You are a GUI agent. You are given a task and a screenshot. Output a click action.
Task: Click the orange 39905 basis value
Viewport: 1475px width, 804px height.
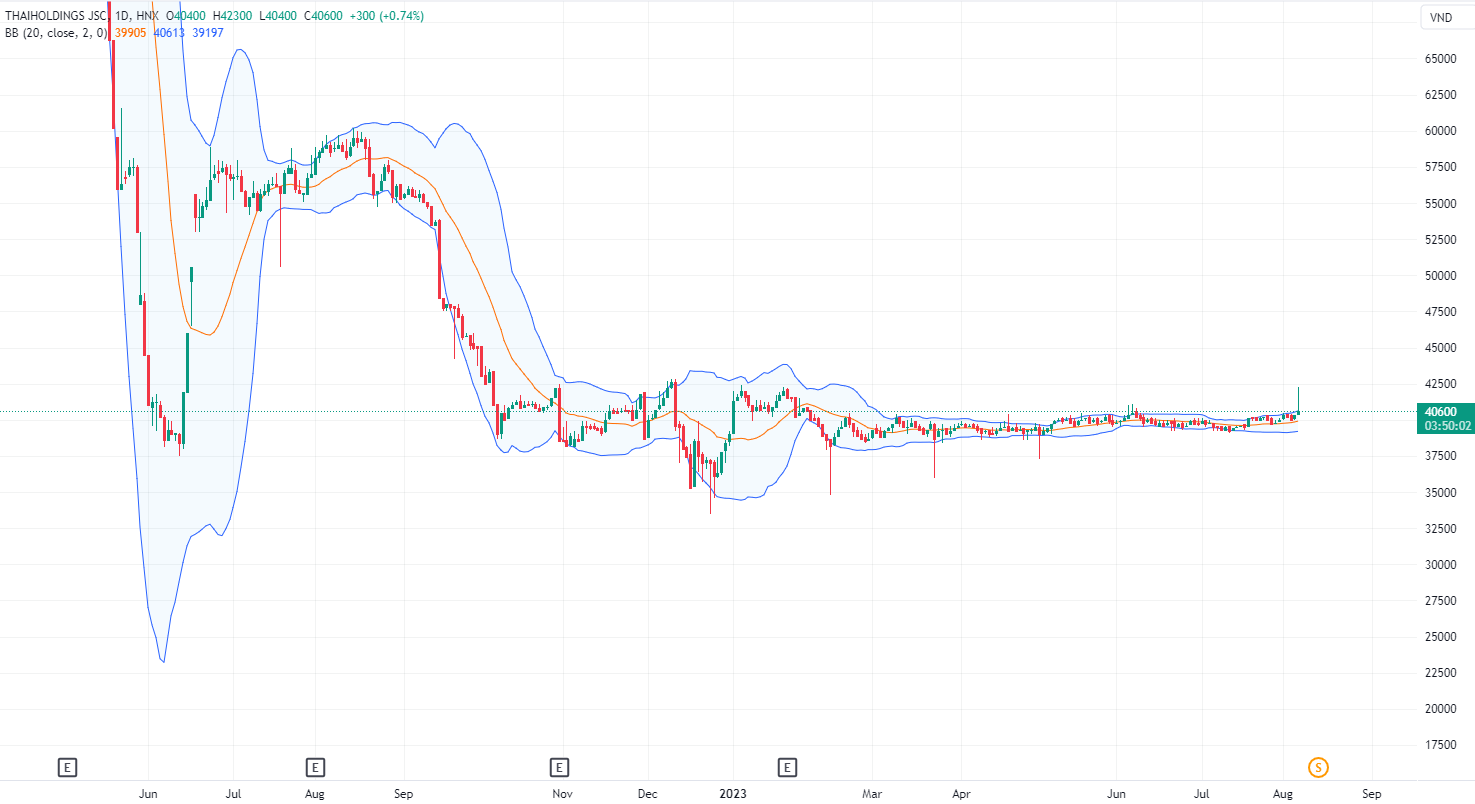tap(128, 32)
